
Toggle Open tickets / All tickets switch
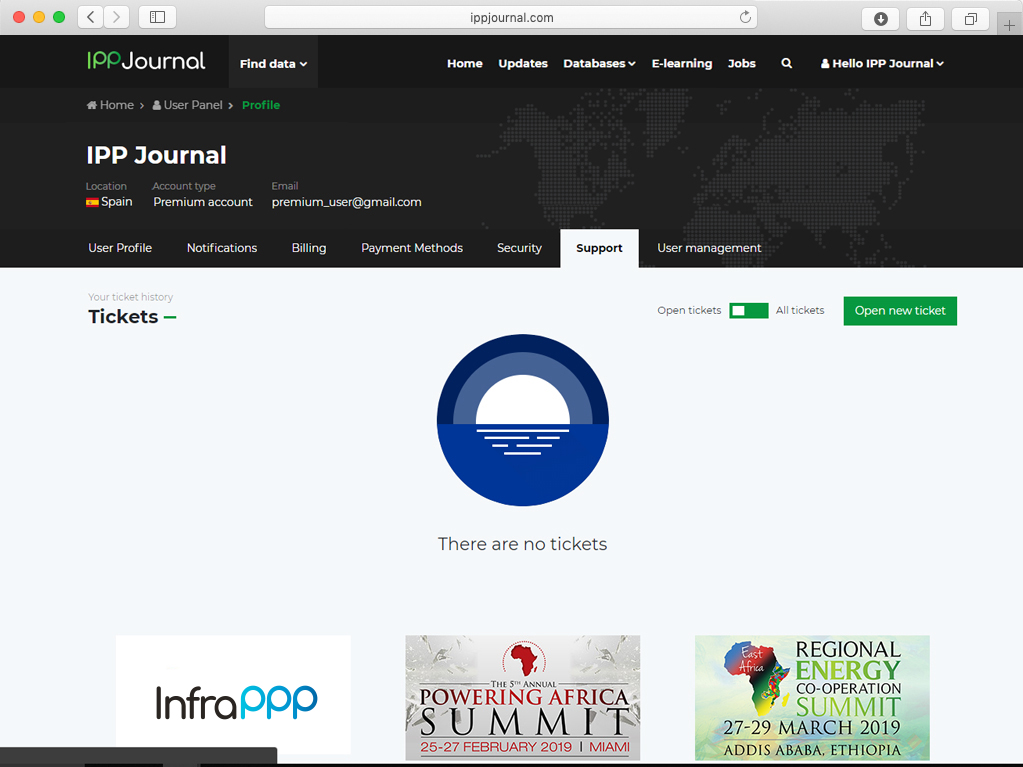pos(748,311)
